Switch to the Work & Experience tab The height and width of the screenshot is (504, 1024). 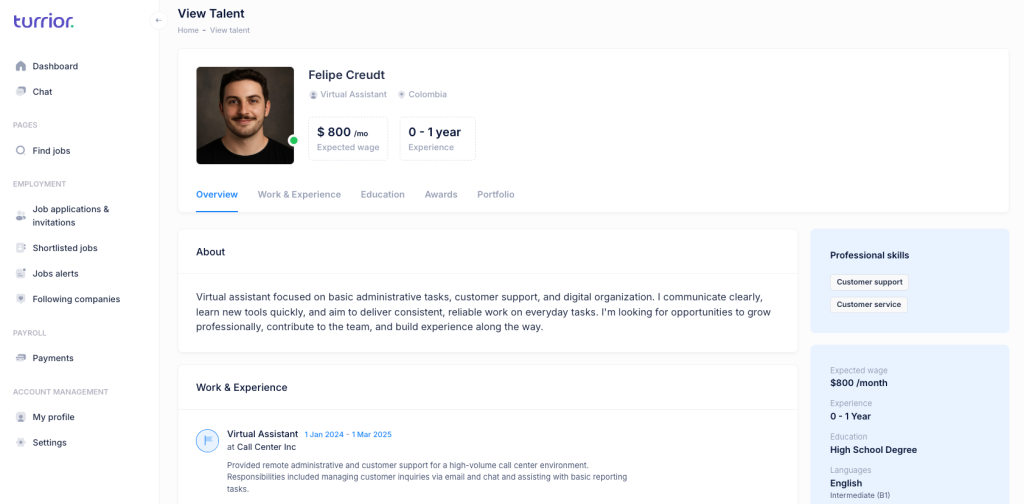(299, 195)
